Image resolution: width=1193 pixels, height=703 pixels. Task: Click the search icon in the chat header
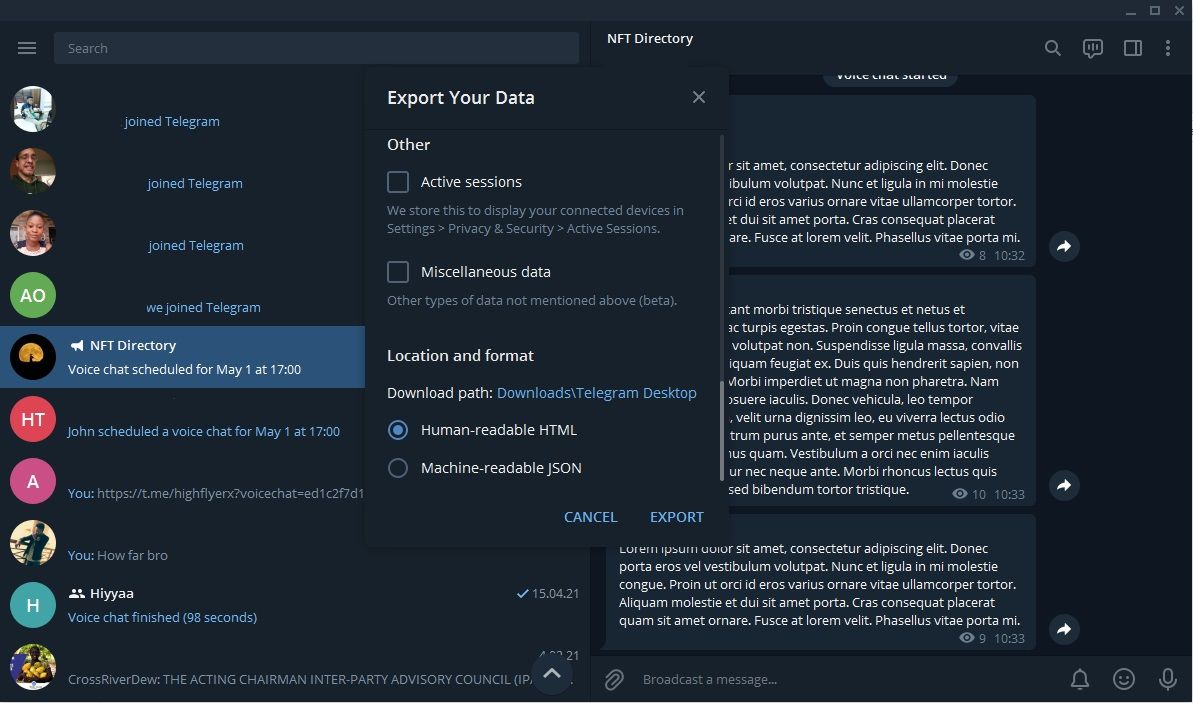click(1052, 47)
